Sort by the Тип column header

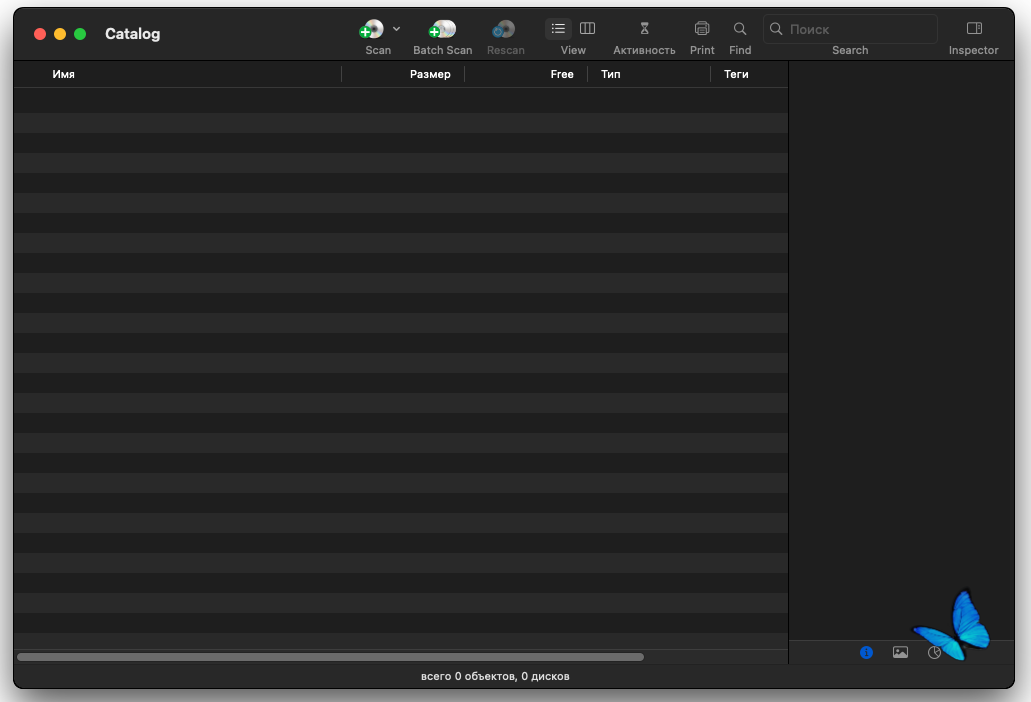click(x=610, y=74)
